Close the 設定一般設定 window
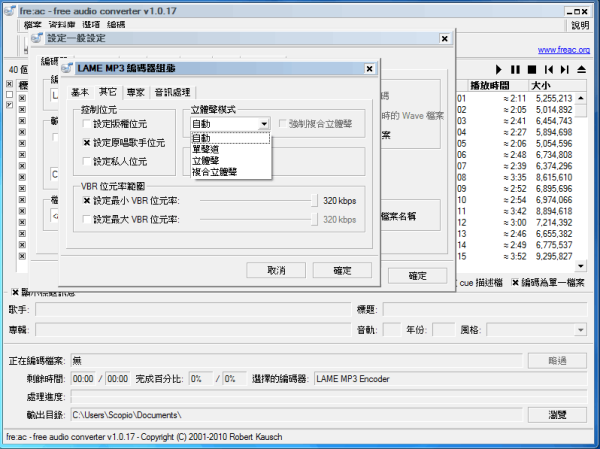This screenshot has height=449, width=600. (445, 39)
